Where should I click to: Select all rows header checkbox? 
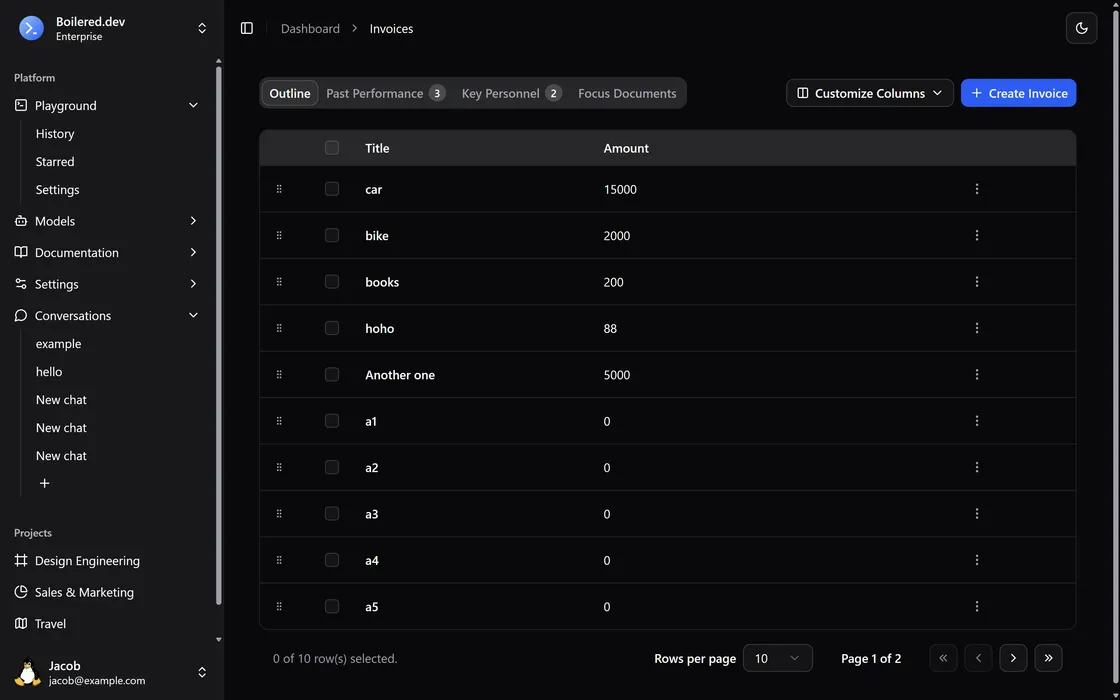click(332, 148)
